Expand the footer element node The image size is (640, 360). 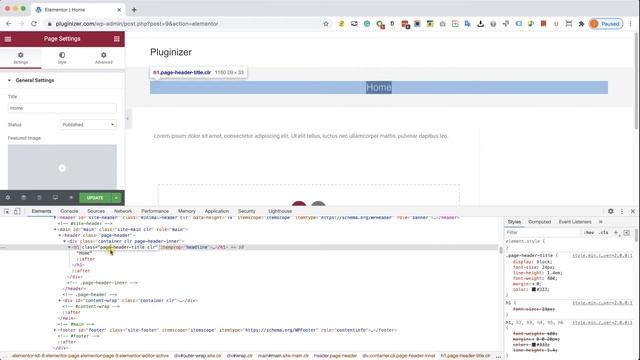55,330
